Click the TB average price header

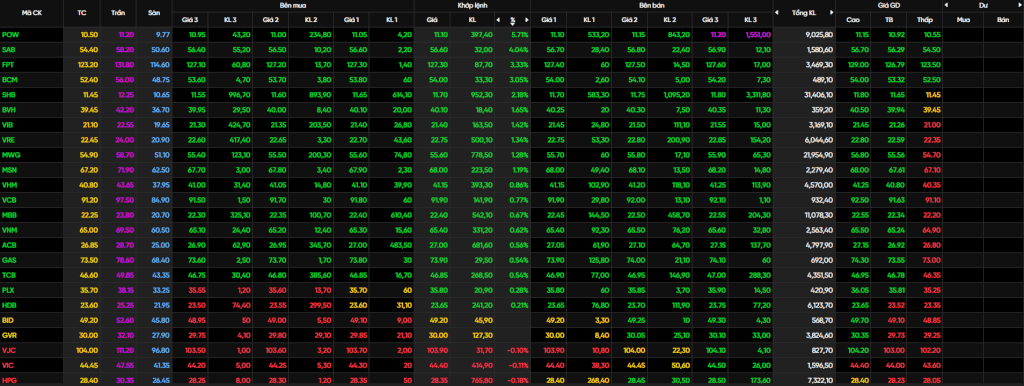889,20
